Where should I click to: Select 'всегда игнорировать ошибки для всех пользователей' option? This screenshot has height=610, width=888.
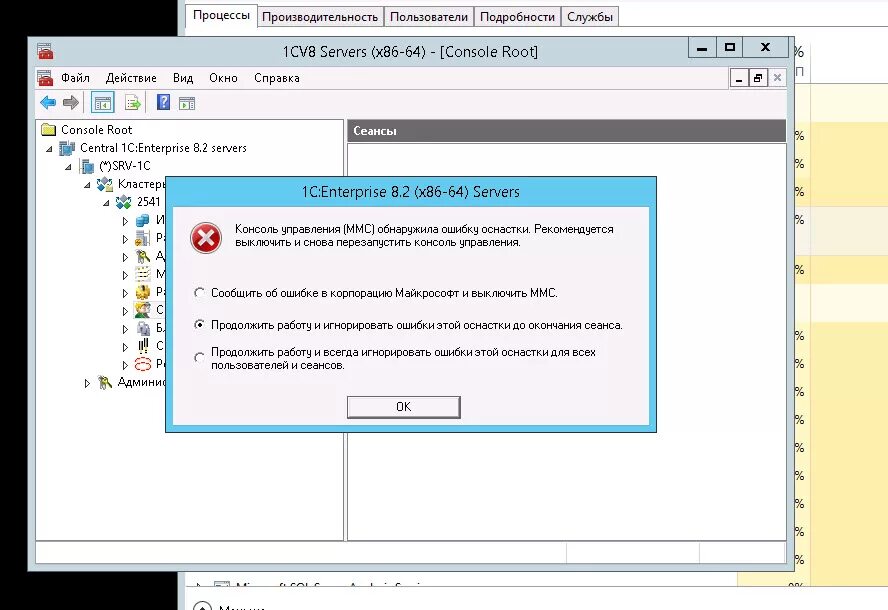[199, 358]
